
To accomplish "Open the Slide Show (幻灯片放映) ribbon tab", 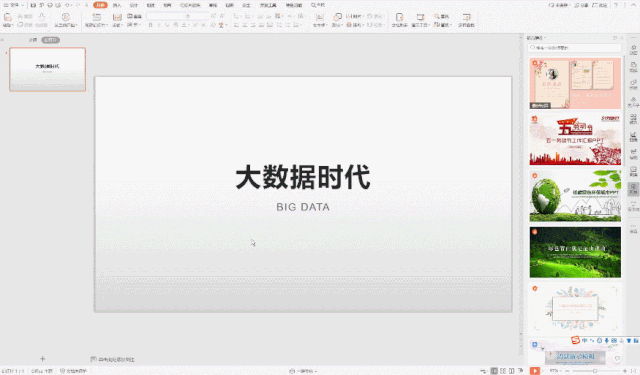I will 190,5.
